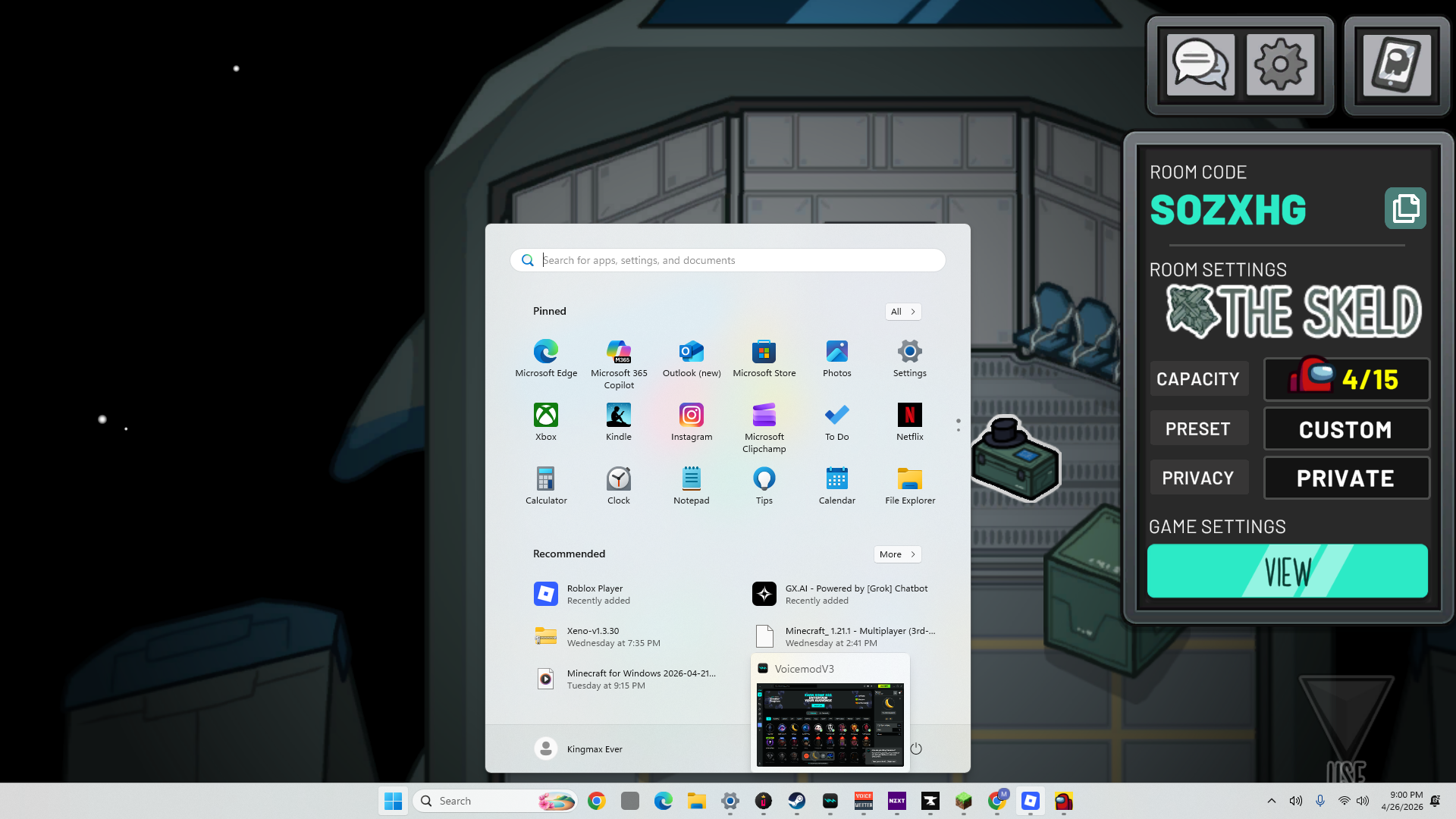Open Minecraft for Windows 2026-04-21 video
The height and width of the screenshot is (819, 1456).
click(x=625, y=679)
